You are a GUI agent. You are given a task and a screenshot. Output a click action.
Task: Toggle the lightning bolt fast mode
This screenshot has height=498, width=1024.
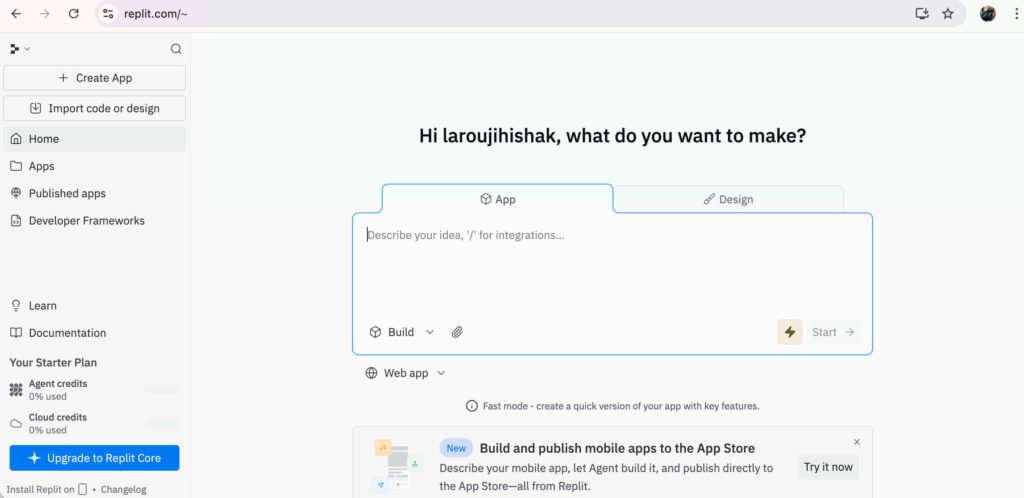(790, 332)
